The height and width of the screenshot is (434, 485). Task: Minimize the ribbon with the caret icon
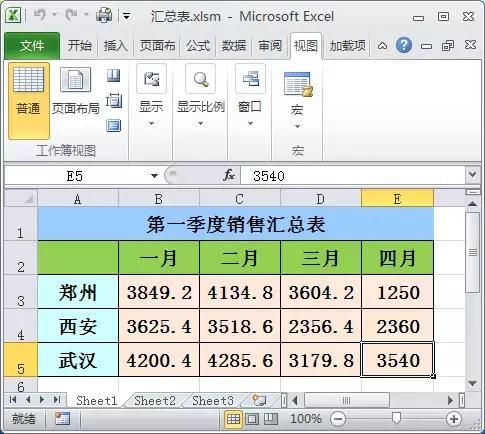coord(383,46)
